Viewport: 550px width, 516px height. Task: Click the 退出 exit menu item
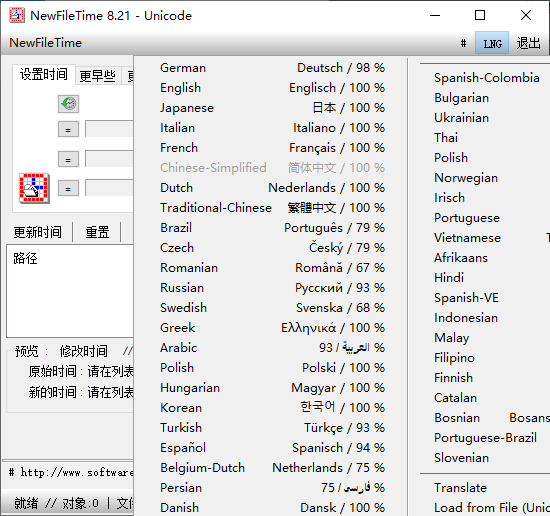tap(528, 43)
